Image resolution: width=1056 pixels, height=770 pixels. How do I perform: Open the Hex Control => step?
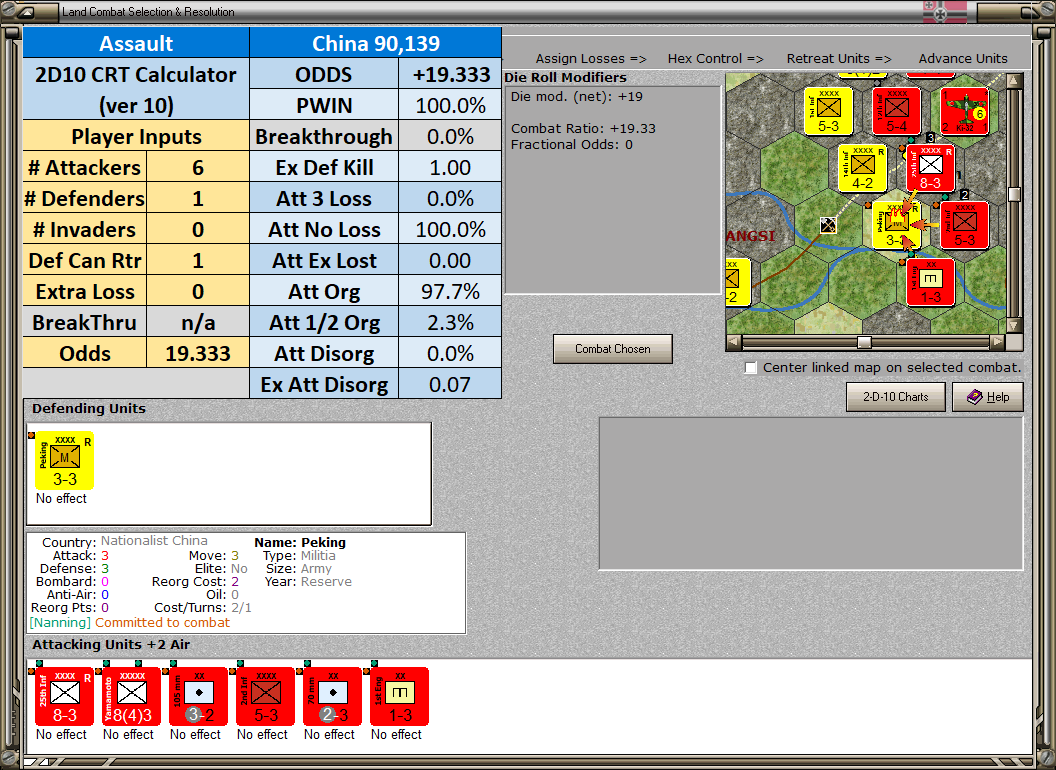click(715, 59)
